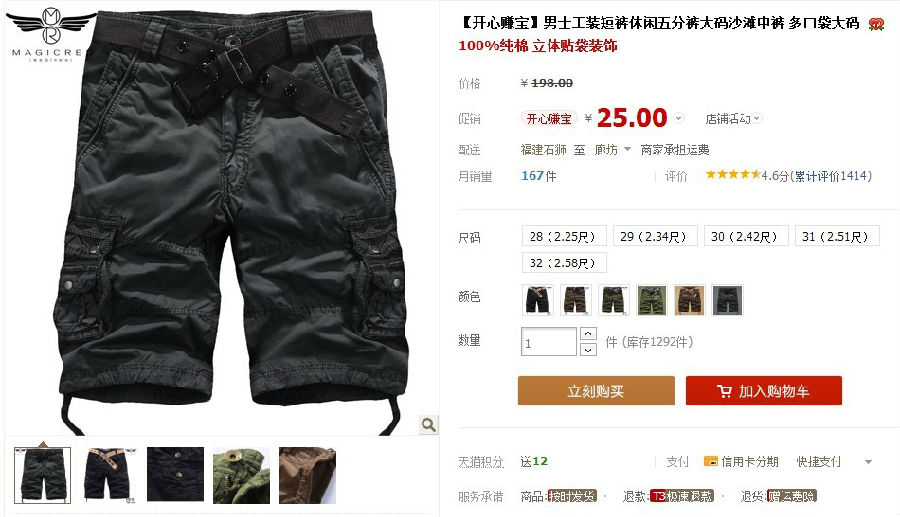Click the magnifier zoom icon on the product image
Image resolution: width=900 pixels, height=517 pixels.
click(428, 425)
